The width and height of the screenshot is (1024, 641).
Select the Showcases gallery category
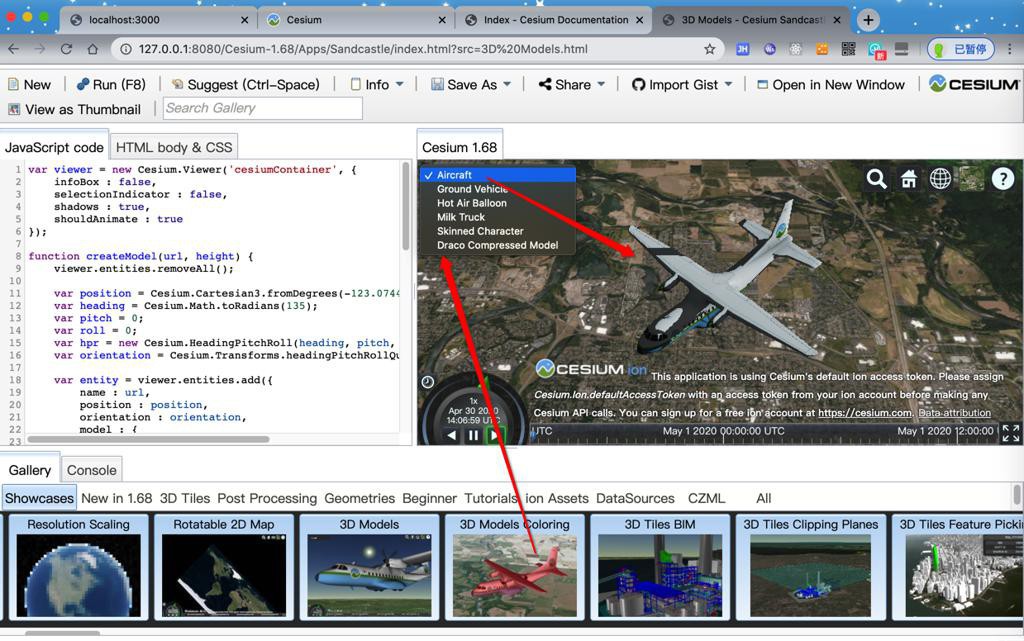click(x=39, y=498)
